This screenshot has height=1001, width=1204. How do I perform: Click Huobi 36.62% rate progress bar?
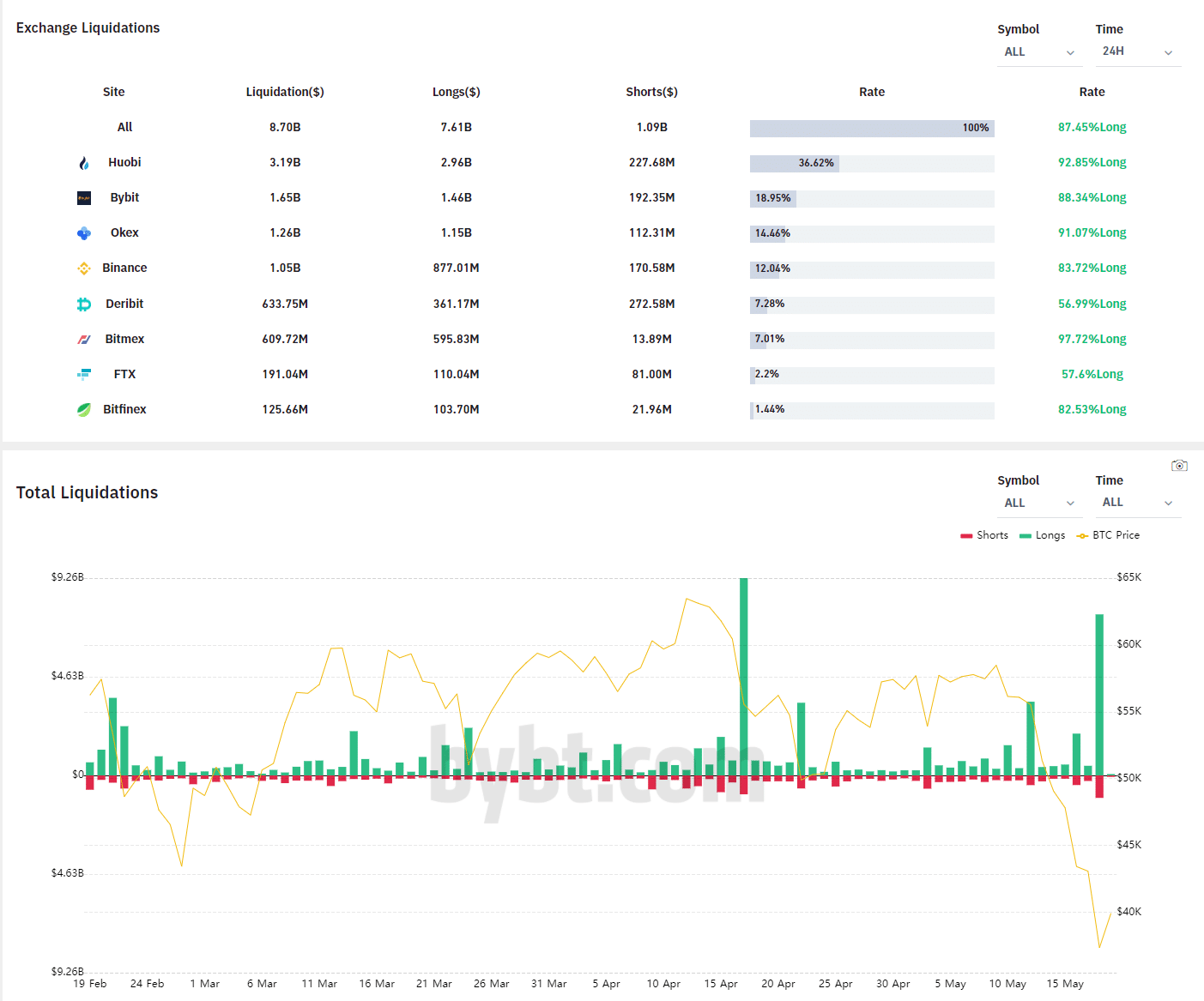coord(871,163)
